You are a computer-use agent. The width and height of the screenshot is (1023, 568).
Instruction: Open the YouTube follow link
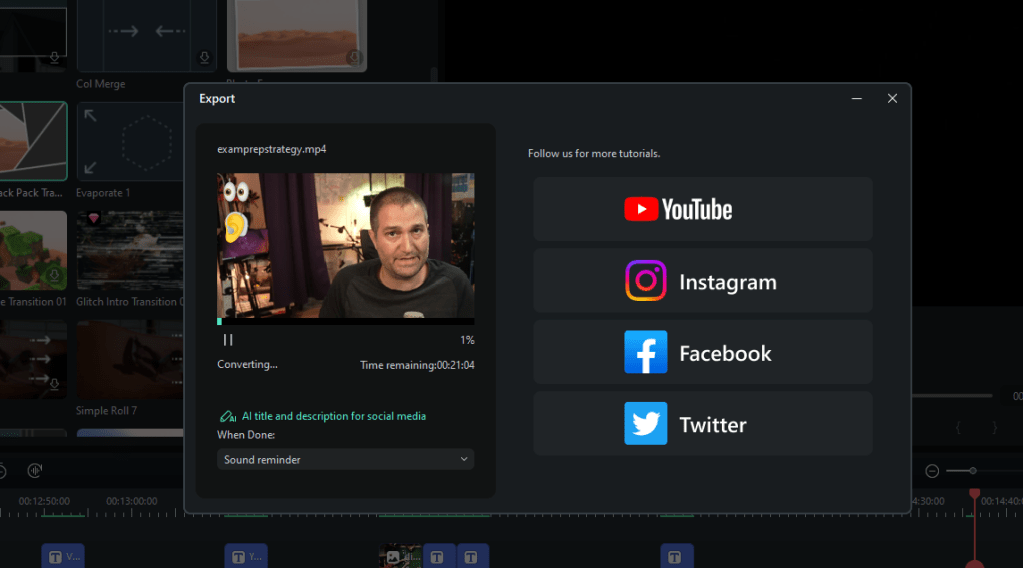pyautogui.click(x=703, y=209)
